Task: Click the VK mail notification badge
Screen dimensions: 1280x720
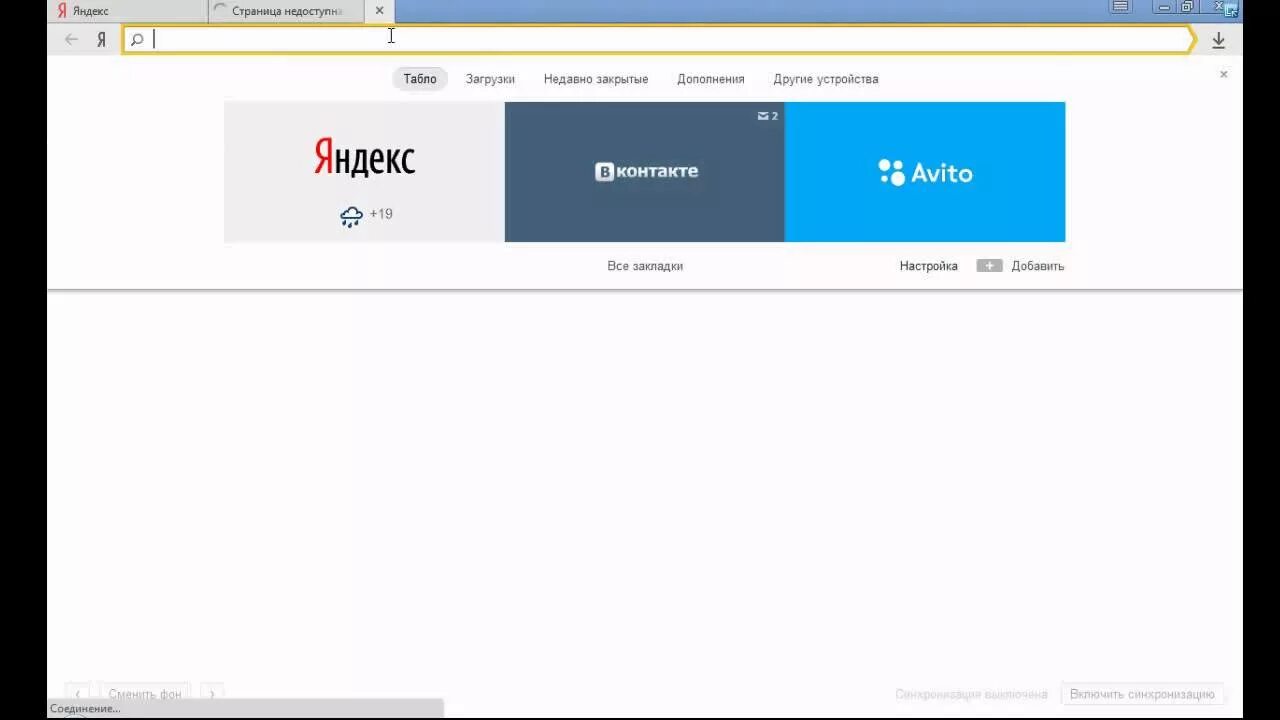Action: point(767,116)
